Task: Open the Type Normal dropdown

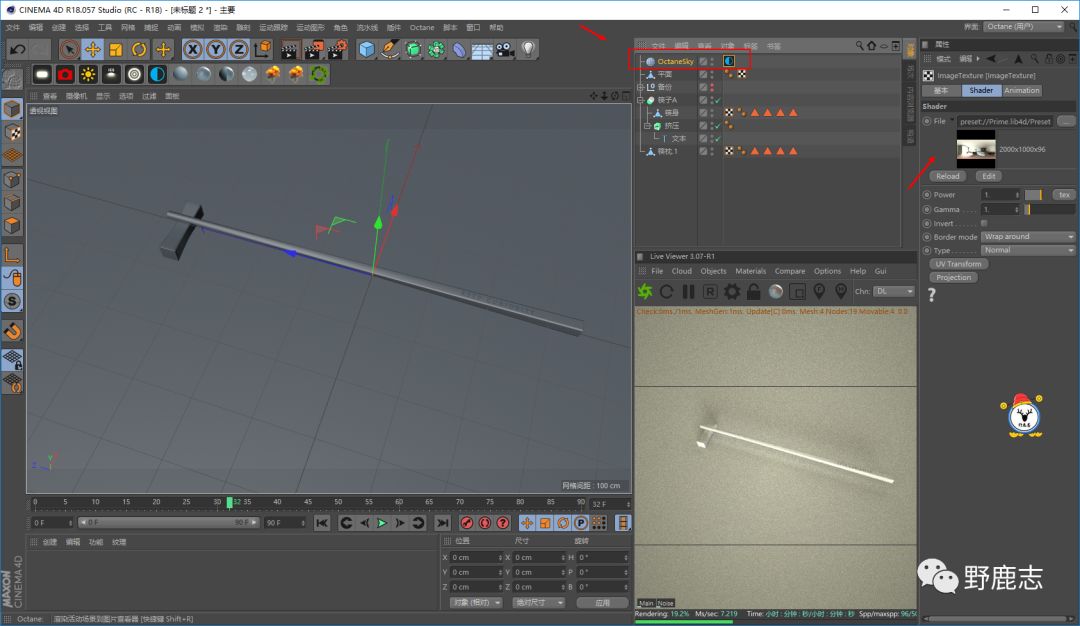Action: coord(1028,250)
